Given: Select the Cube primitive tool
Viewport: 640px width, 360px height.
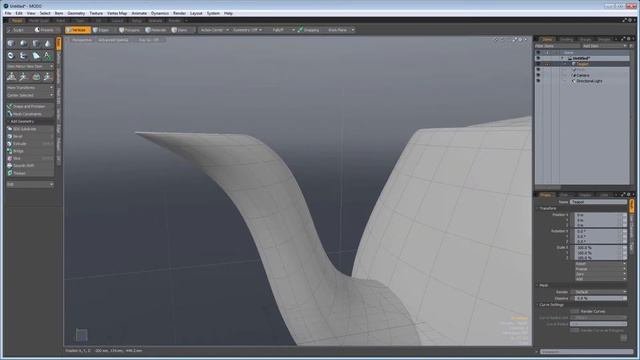Looking at the screenshot, I should click(11, 44).
